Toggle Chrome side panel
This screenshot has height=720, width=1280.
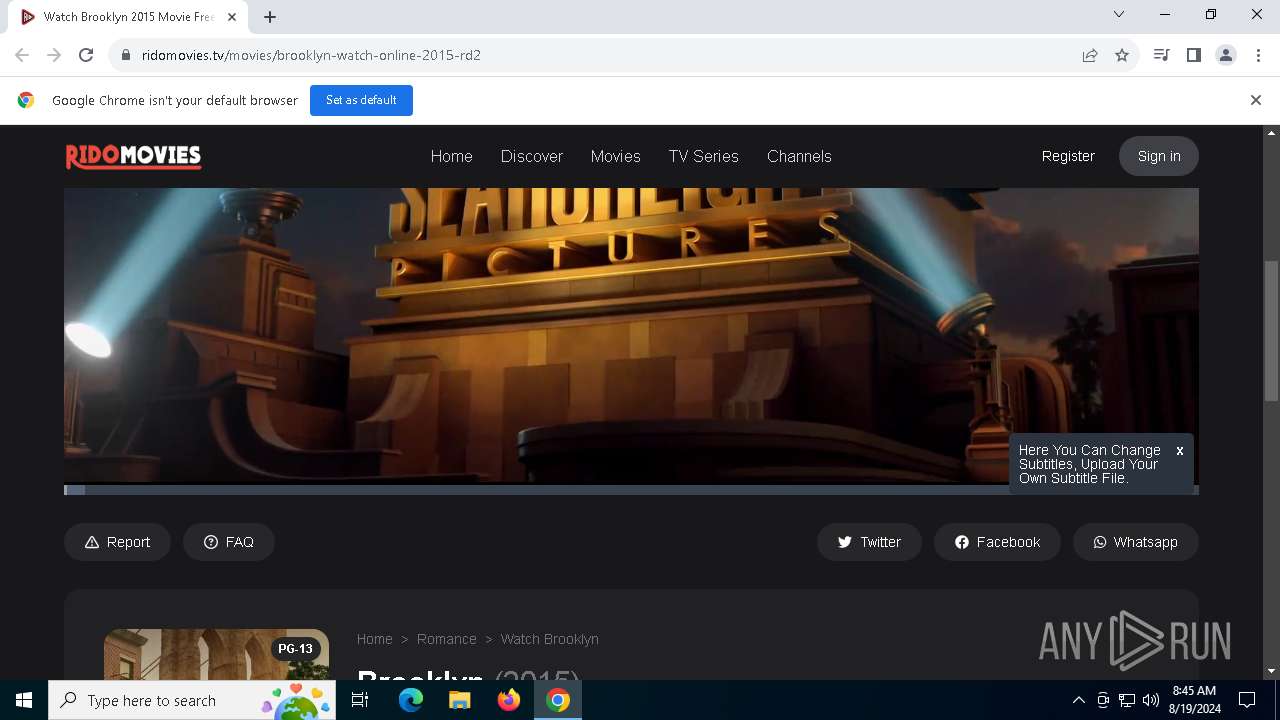click(1193, 55)
